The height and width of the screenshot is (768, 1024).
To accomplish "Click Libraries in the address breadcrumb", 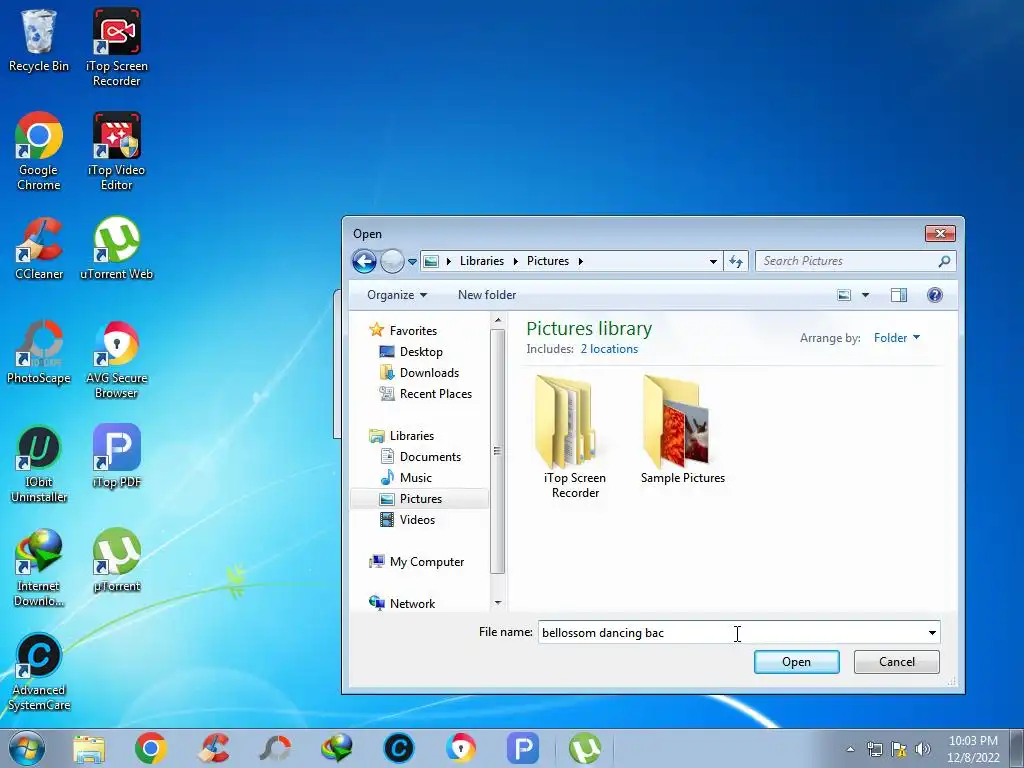I will coord(481,261).
